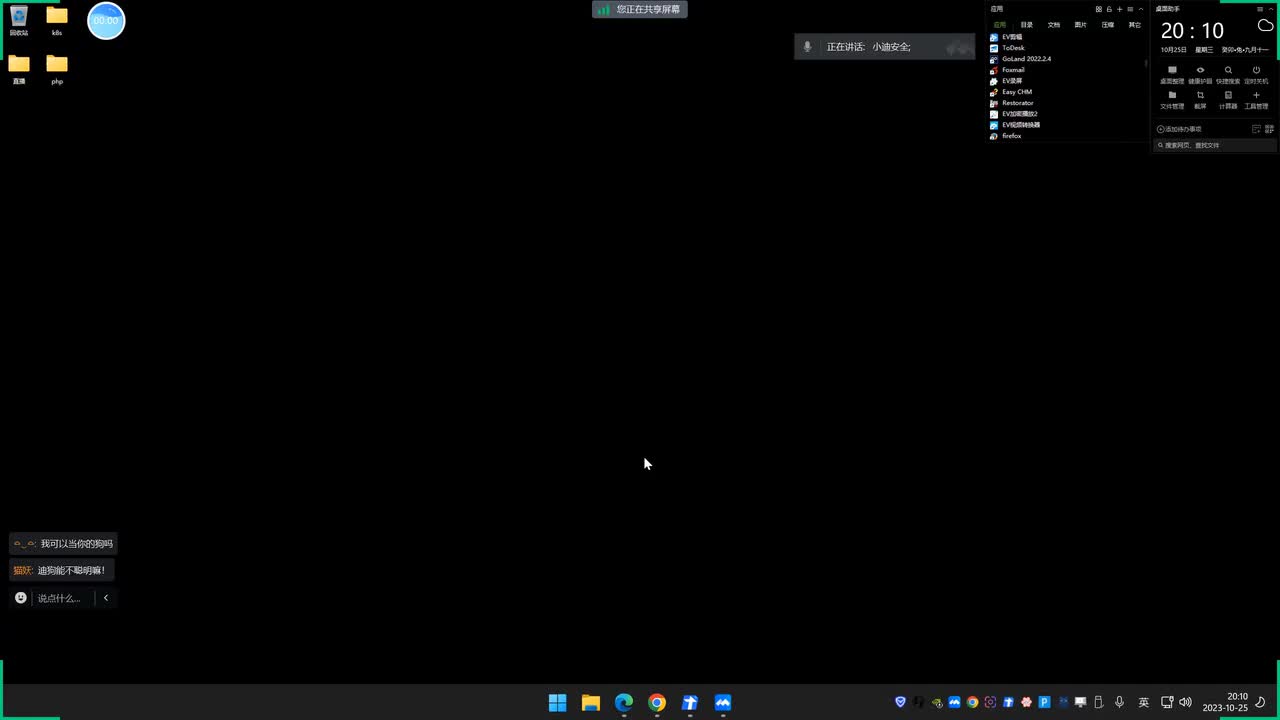Collapse the 桌面助手 panel with chevron
Viewport: 1280px width, 720px height.
pos(1271,9)
